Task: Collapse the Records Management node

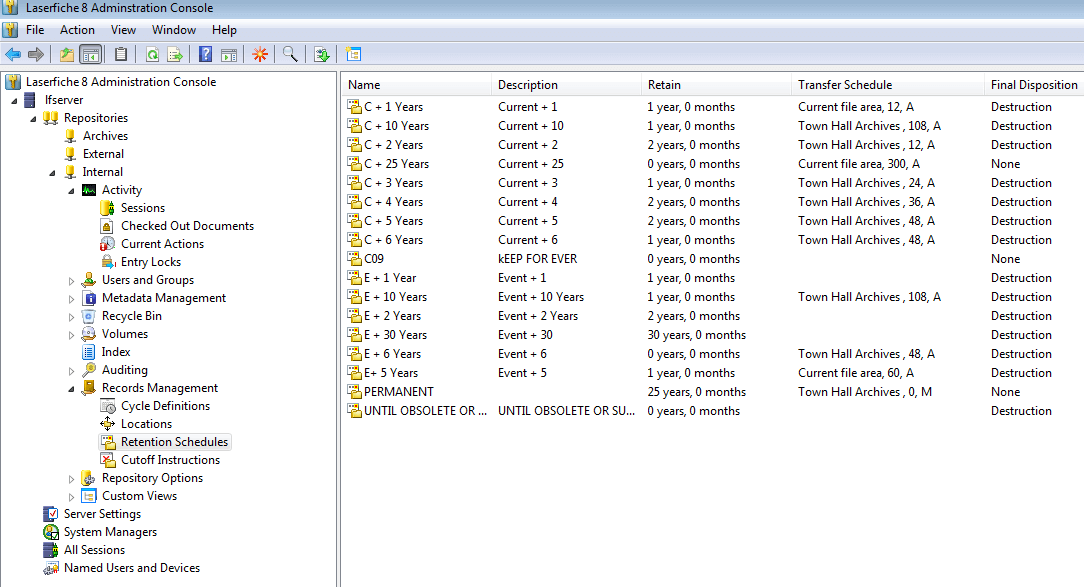Action: (x=71, y=389)
